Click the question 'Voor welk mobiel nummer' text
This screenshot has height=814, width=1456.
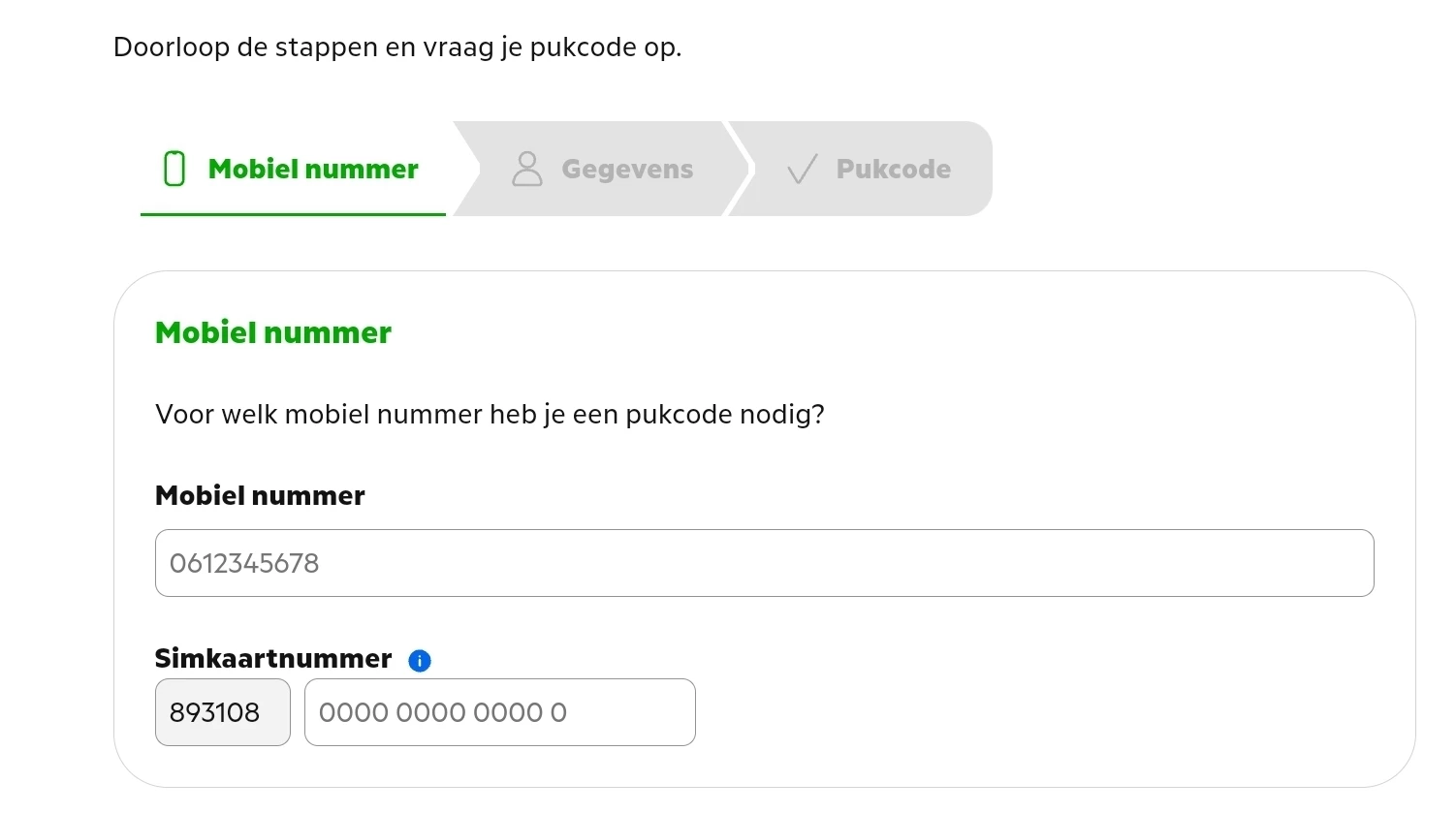pos(490,415)
